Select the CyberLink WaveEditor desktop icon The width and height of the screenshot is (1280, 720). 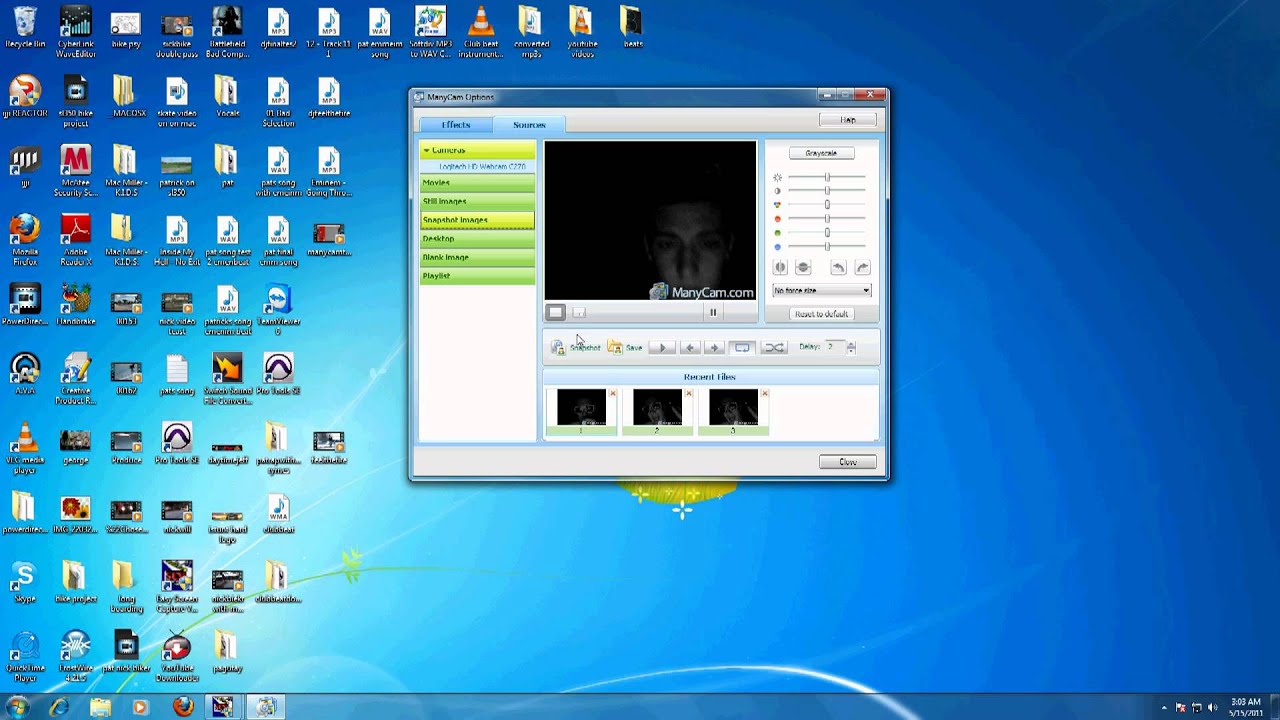76,32
